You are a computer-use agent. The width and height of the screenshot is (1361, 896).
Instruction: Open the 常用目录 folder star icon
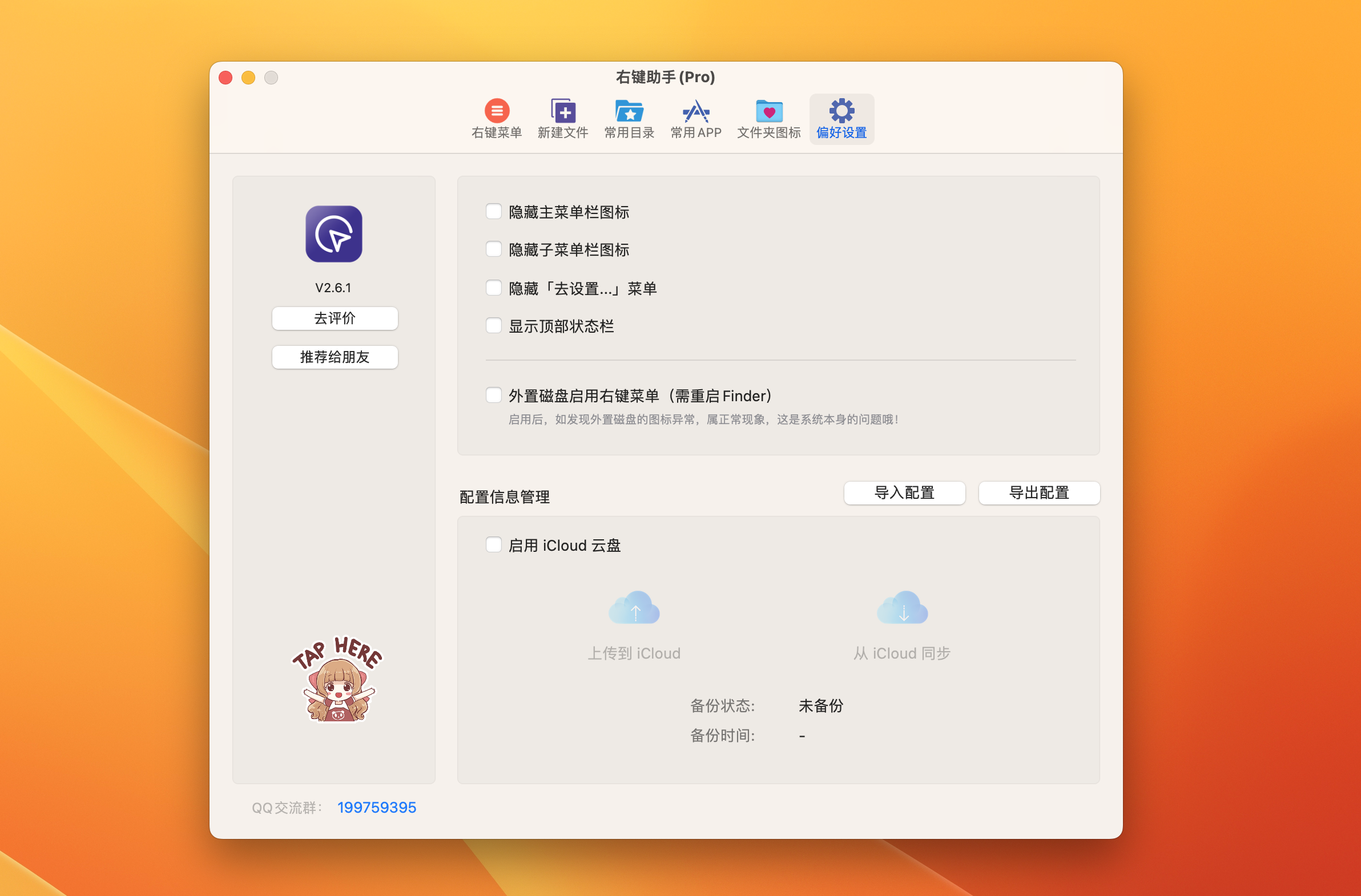point(629,111)
